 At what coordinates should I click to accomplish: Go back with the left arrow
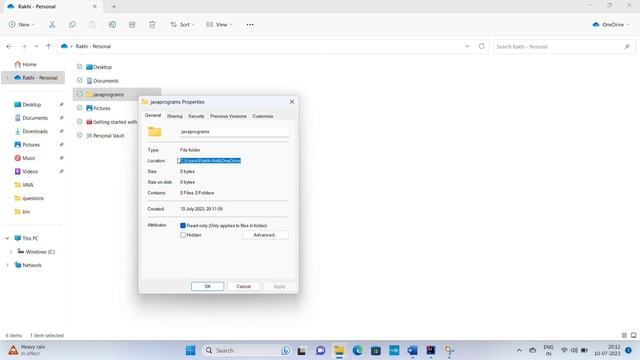tap(9, 47)
